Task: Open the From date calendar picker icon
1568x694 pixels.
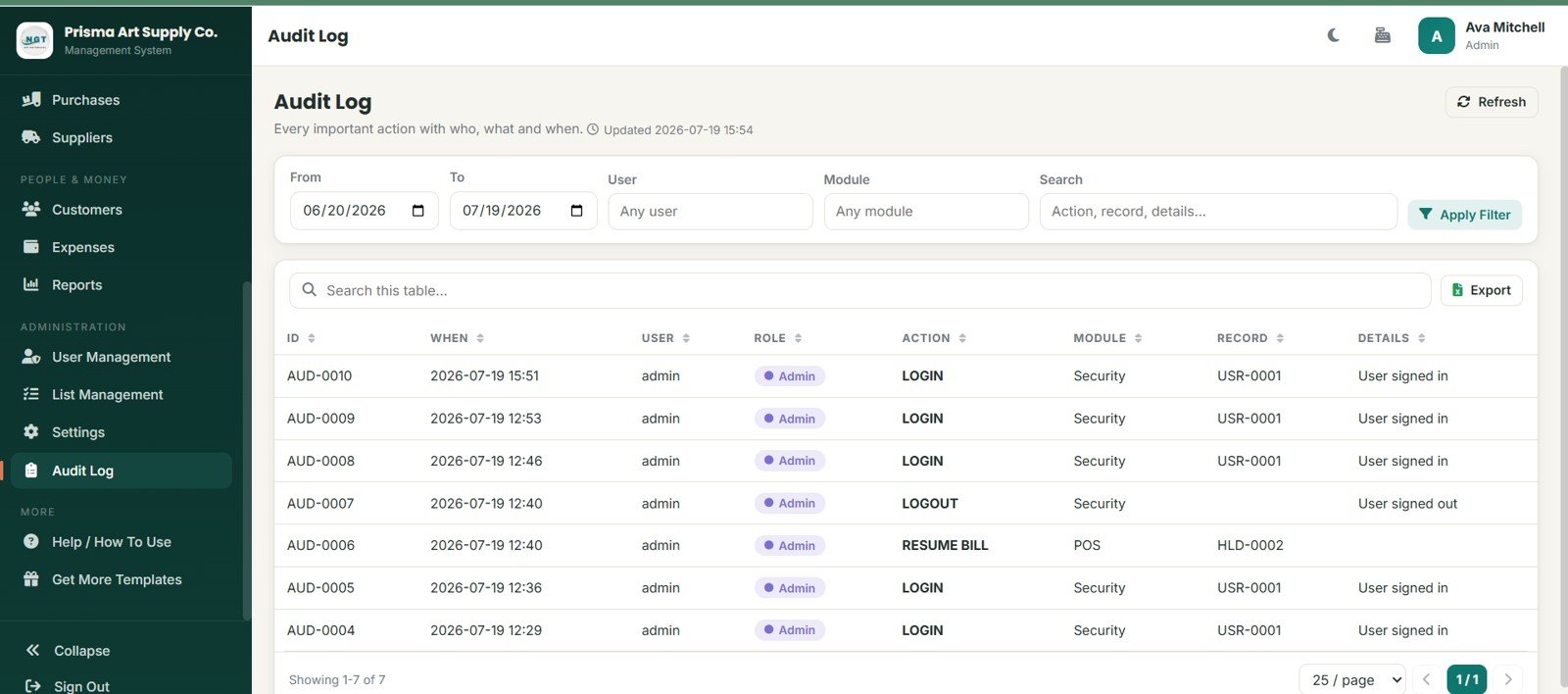Action: (x=418, y=211)
